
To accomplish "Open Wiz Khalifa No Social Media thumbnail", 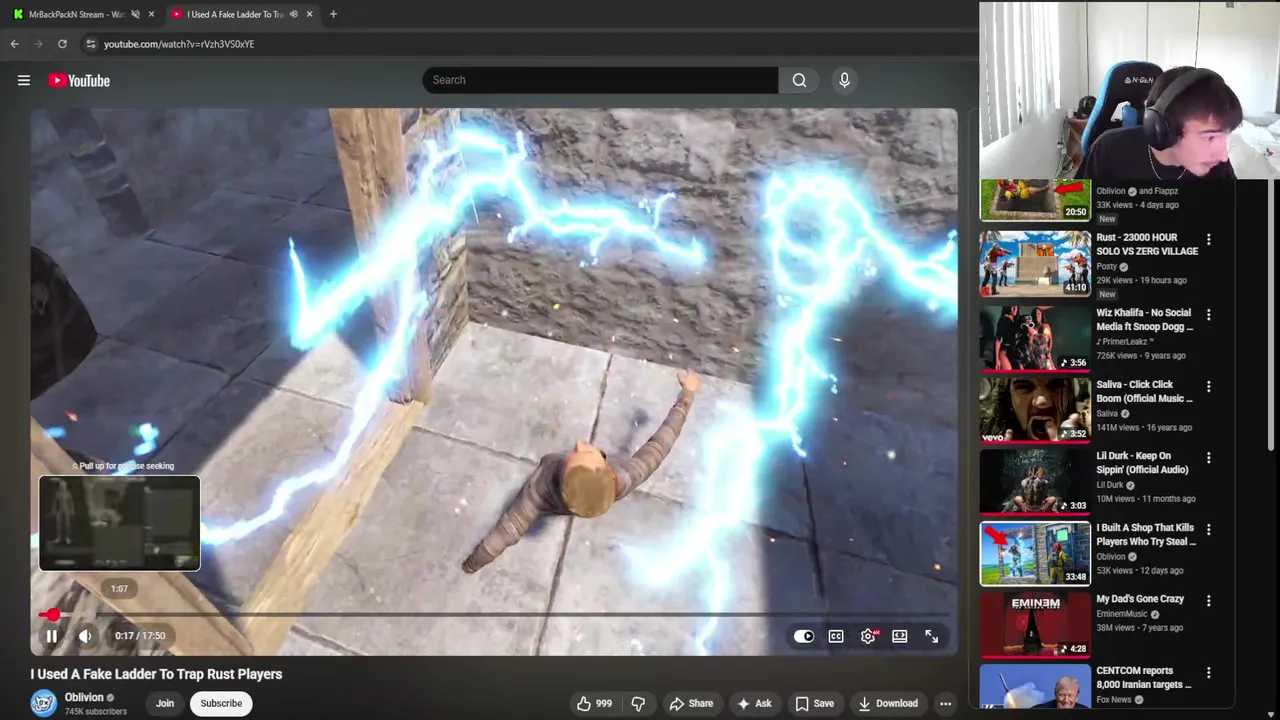I will [x=1035, y=338].
